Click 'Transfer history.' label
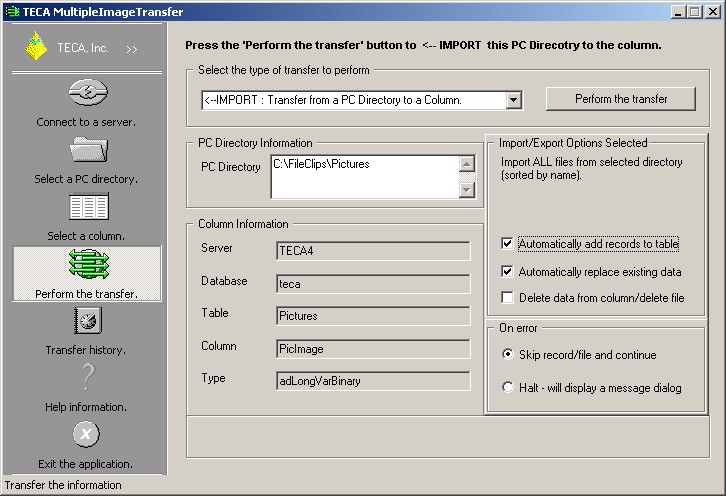The image size is (726, 496). point(86,350)
